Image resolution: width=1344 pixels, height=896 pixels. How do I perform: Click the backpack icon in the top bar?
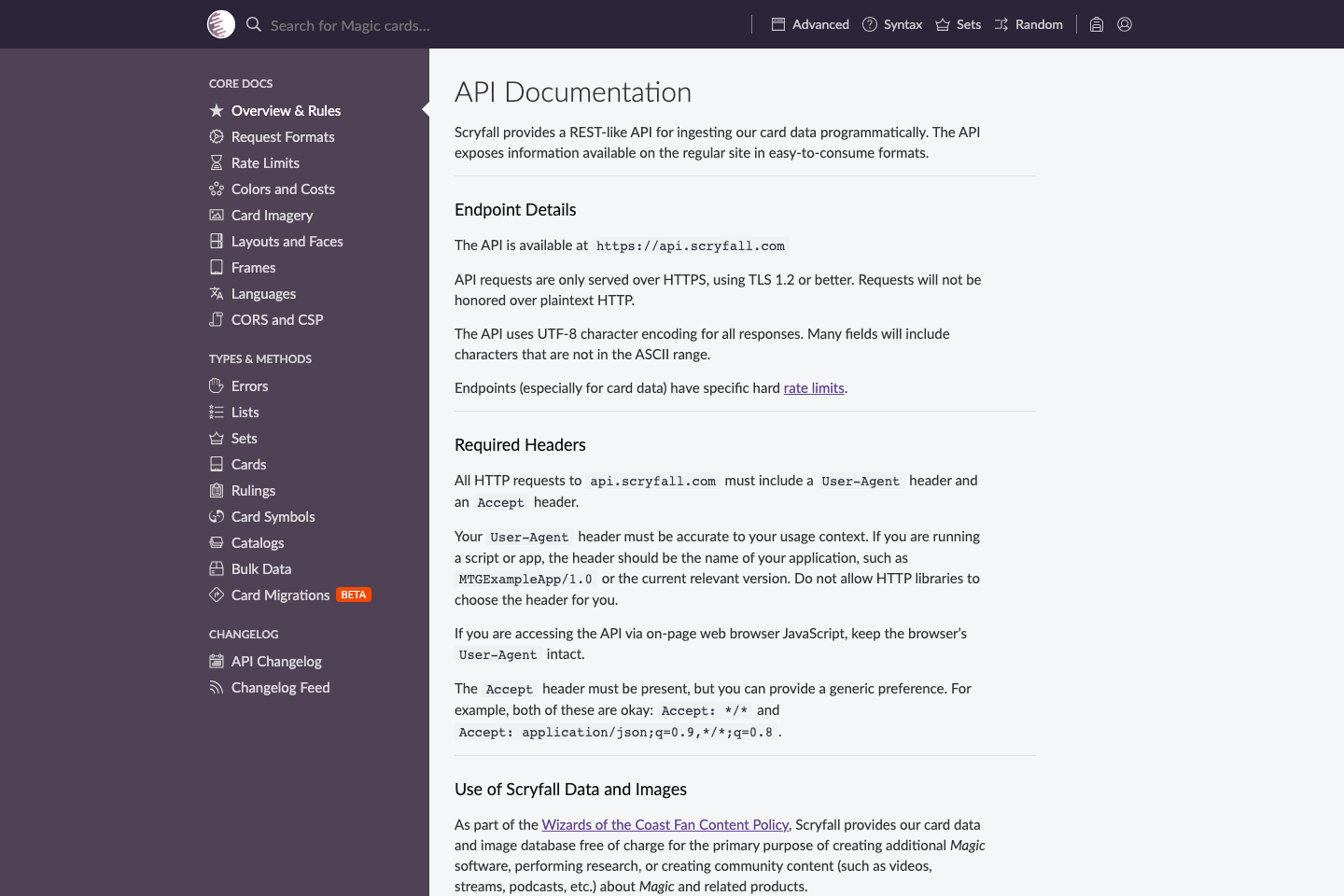click(1096, 24)
